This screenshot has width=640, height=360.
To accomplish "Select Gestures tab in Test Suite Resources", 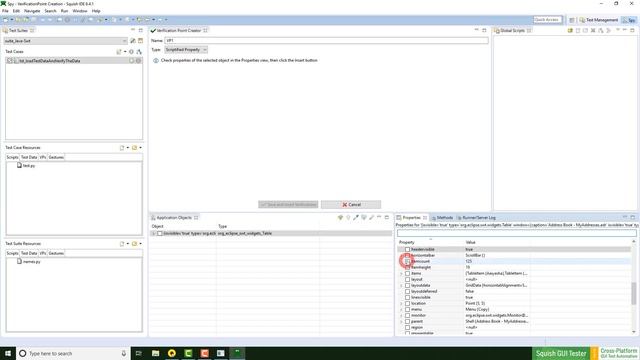I will click(56, 253).
